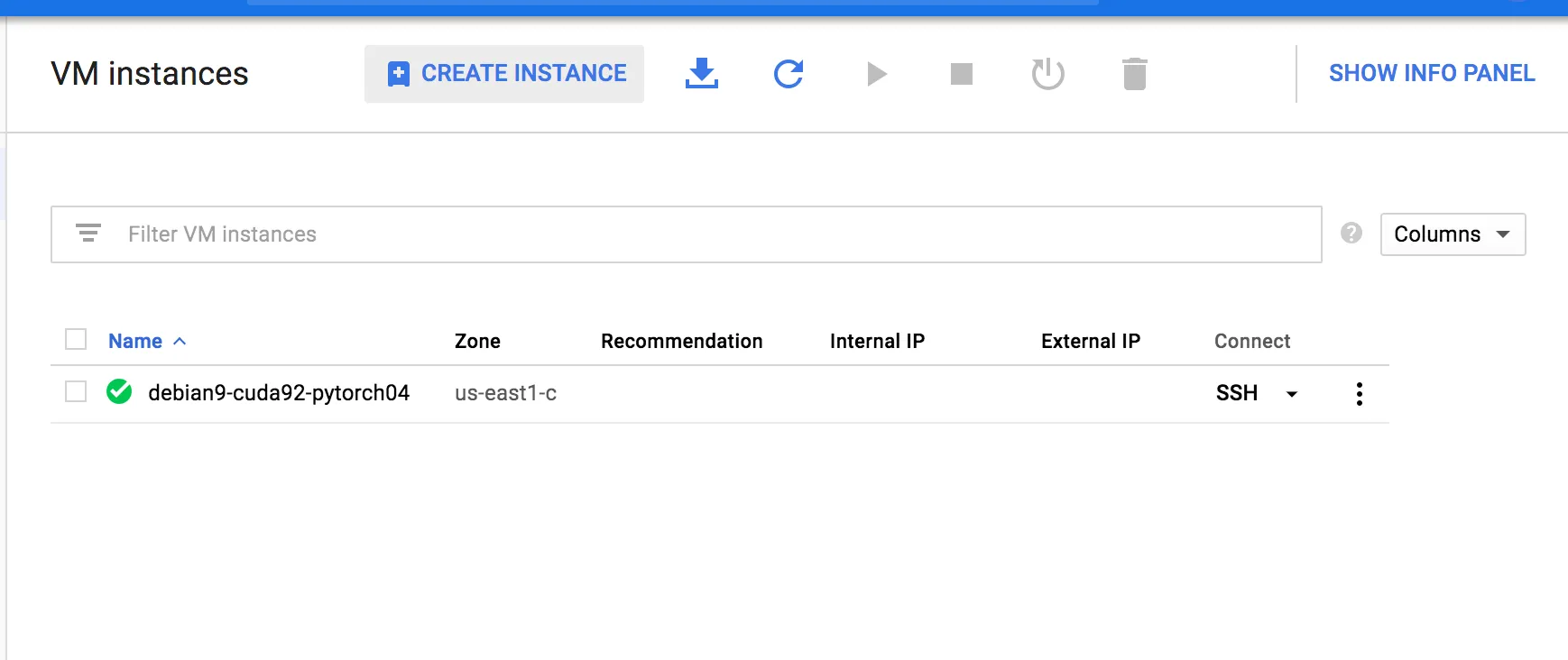Click the Create Instance button

pyautogui.click(x=504, y=74)
